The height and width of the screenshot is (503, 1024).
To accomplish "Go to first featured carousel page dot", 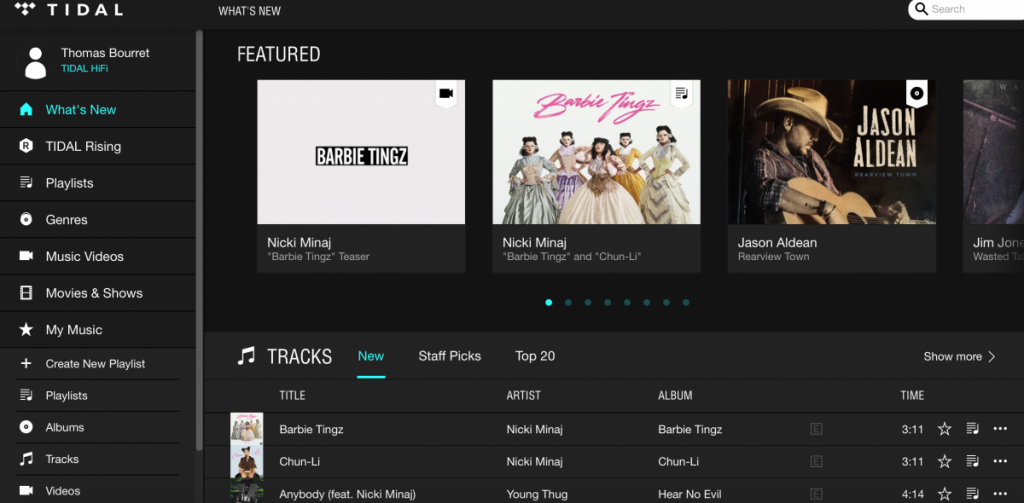I will [x=549, y=302].
